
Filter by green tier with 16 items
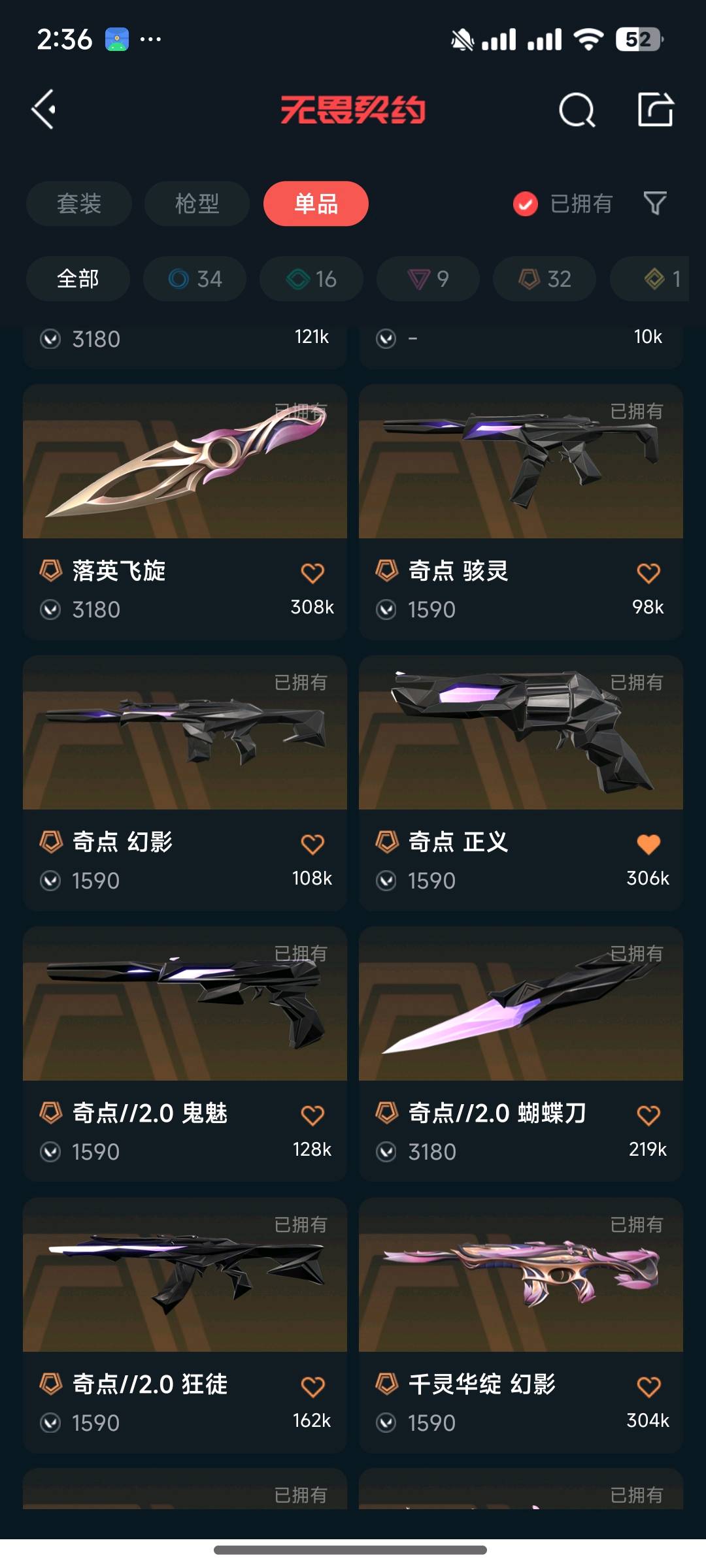[311, 279]
